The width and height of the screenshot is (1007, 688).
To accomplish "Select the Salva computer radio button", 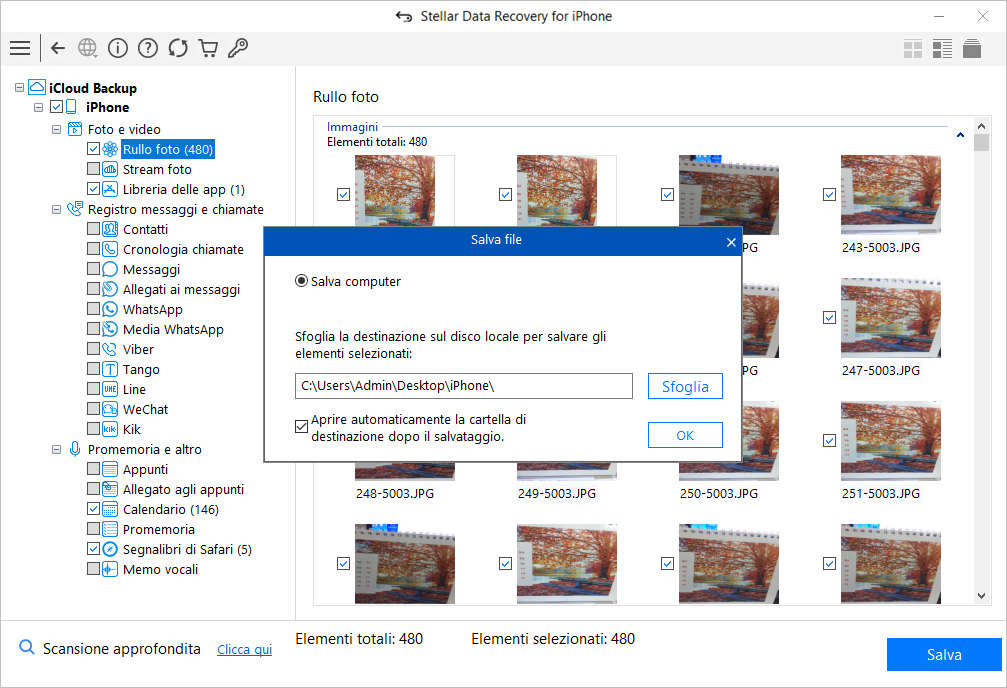I will click(301, 281).
